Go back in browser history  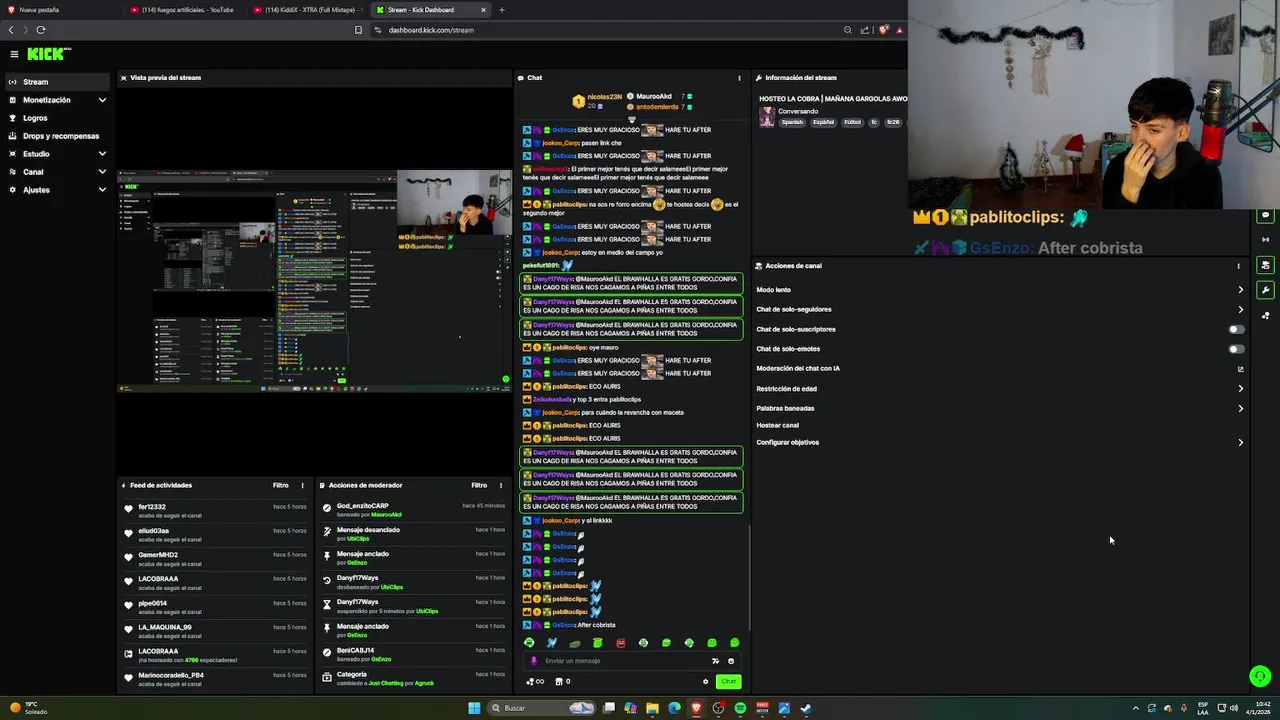tap(11, 30)
